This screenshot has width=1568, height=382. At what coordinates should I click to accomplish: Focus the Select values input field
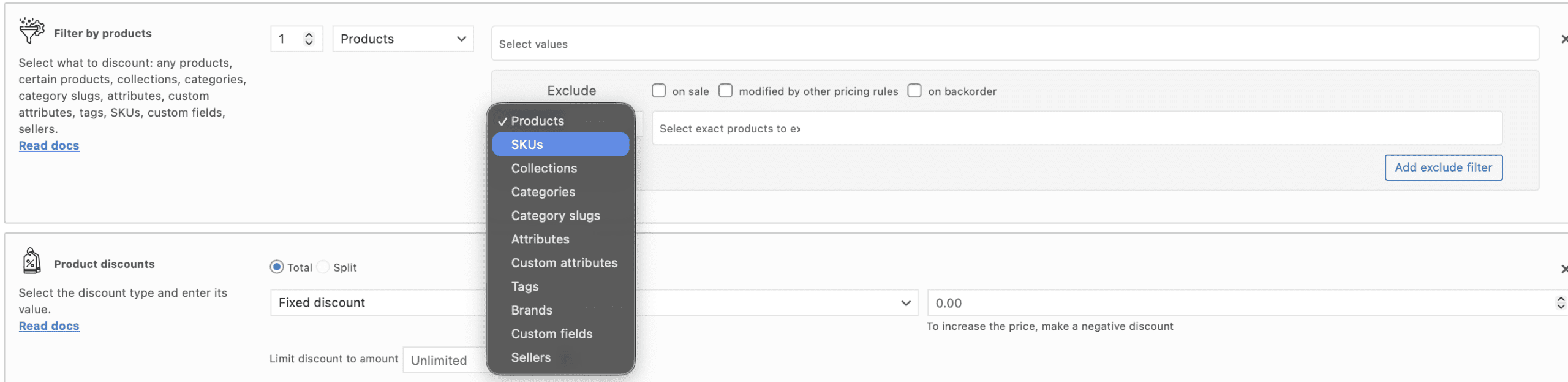tap(1014, 44)
